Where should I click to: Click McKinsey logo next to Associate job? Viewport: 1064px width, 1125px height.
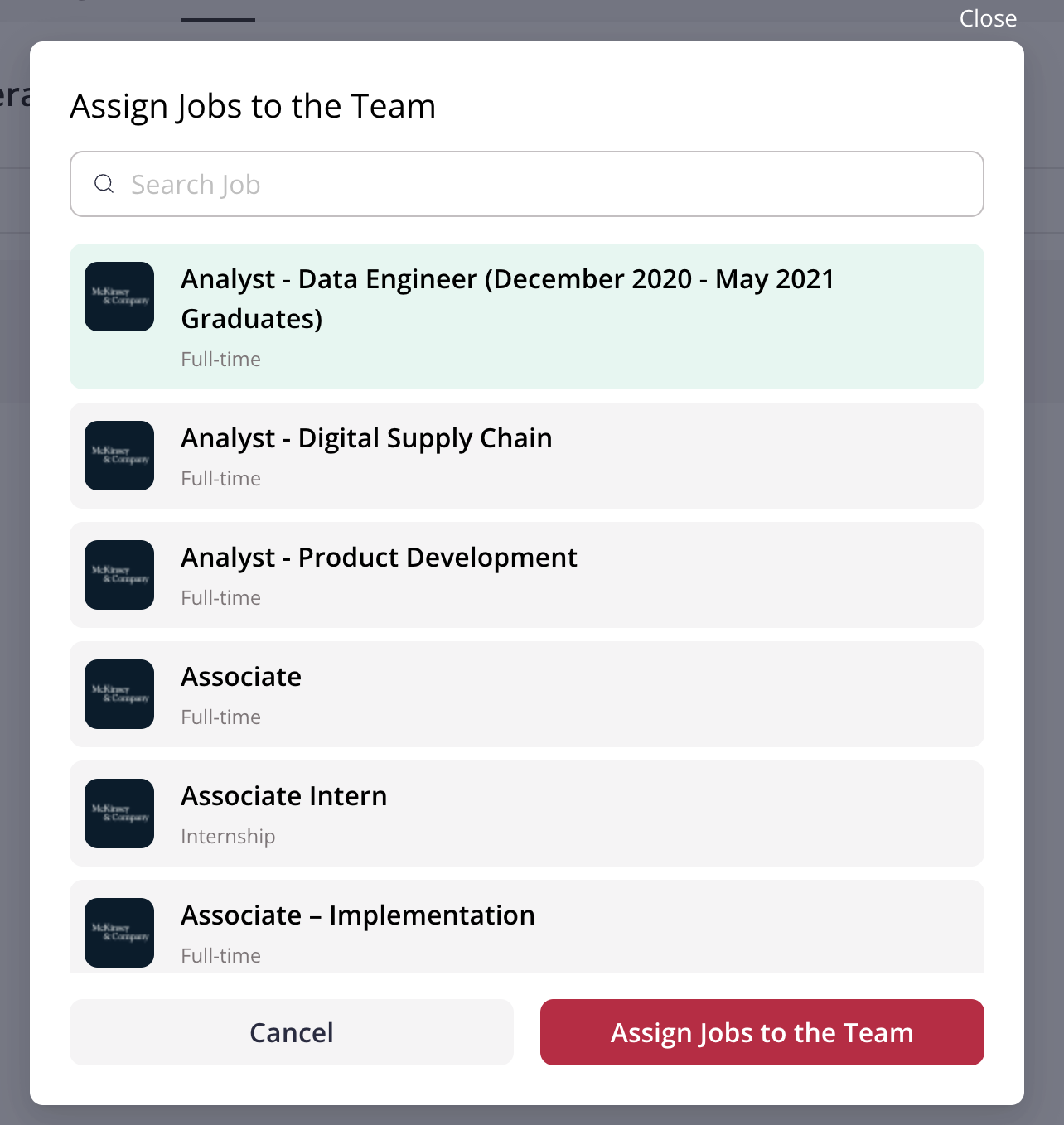(x=119, y=694)
